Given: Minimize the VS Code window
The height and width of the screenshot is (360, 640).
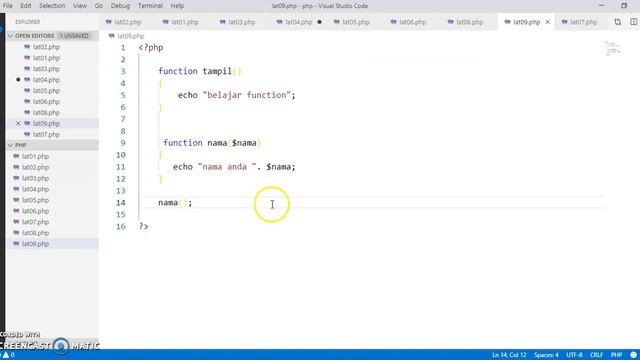Looking at the screenshot, I should point(601,6).
